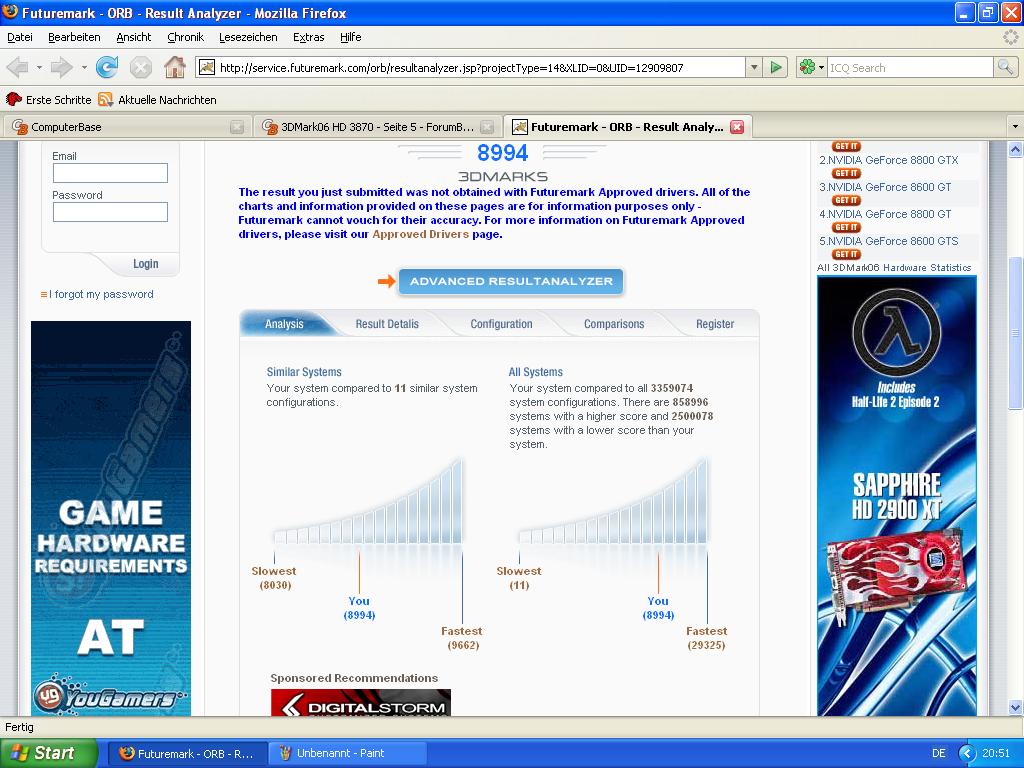Click GET IT badge under GeForce 8600 GT
The width and height of the screenshot is (1024, 768).
tap(846, 200)
